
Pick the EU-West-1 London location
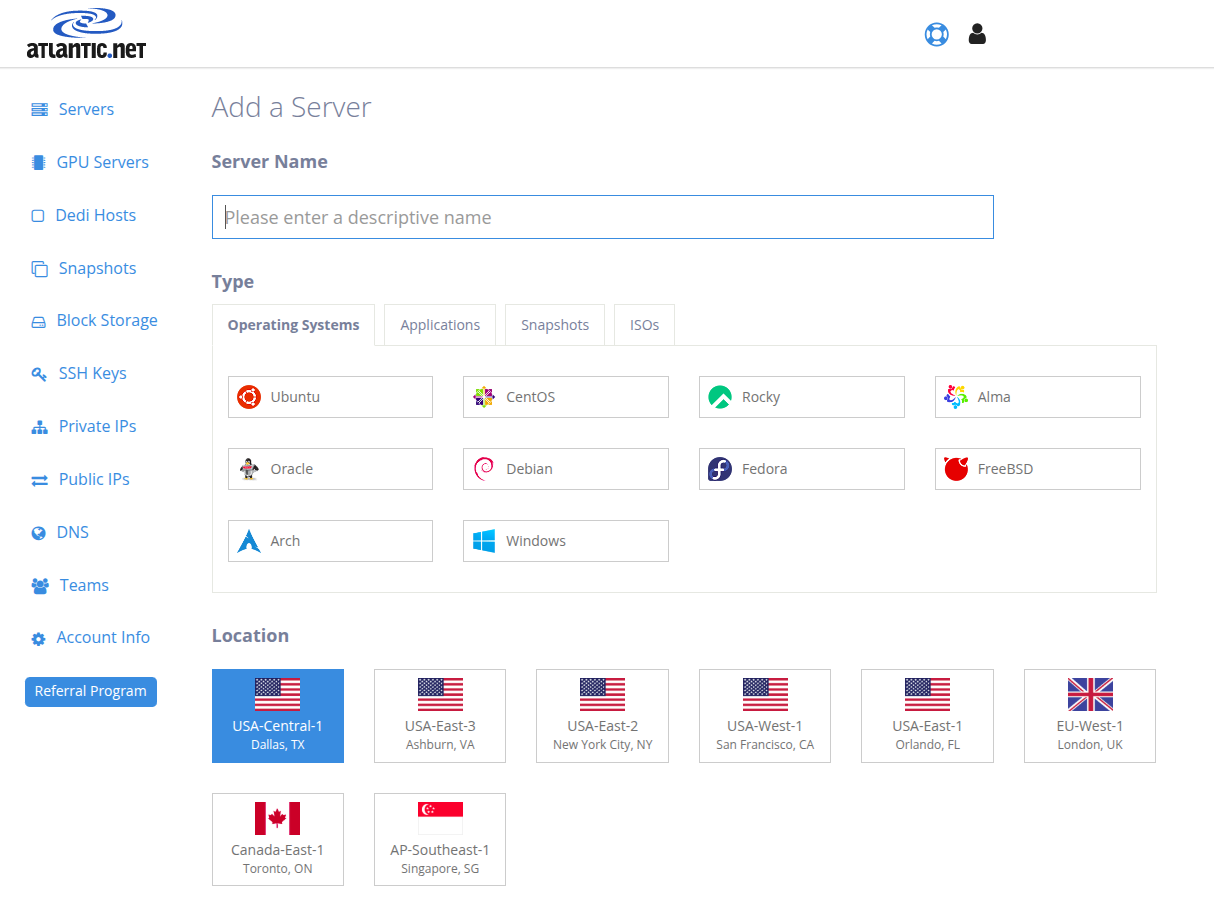tap(1089, 716)
